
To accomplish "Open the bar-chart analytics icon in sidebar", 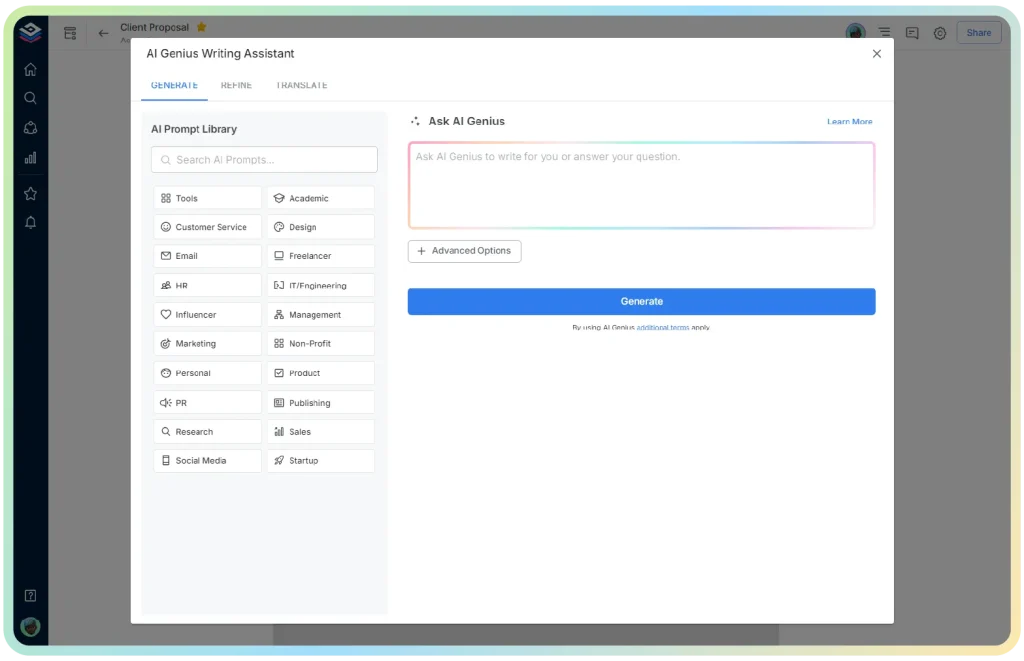I will pyautogui.click(x=30, y=158).
